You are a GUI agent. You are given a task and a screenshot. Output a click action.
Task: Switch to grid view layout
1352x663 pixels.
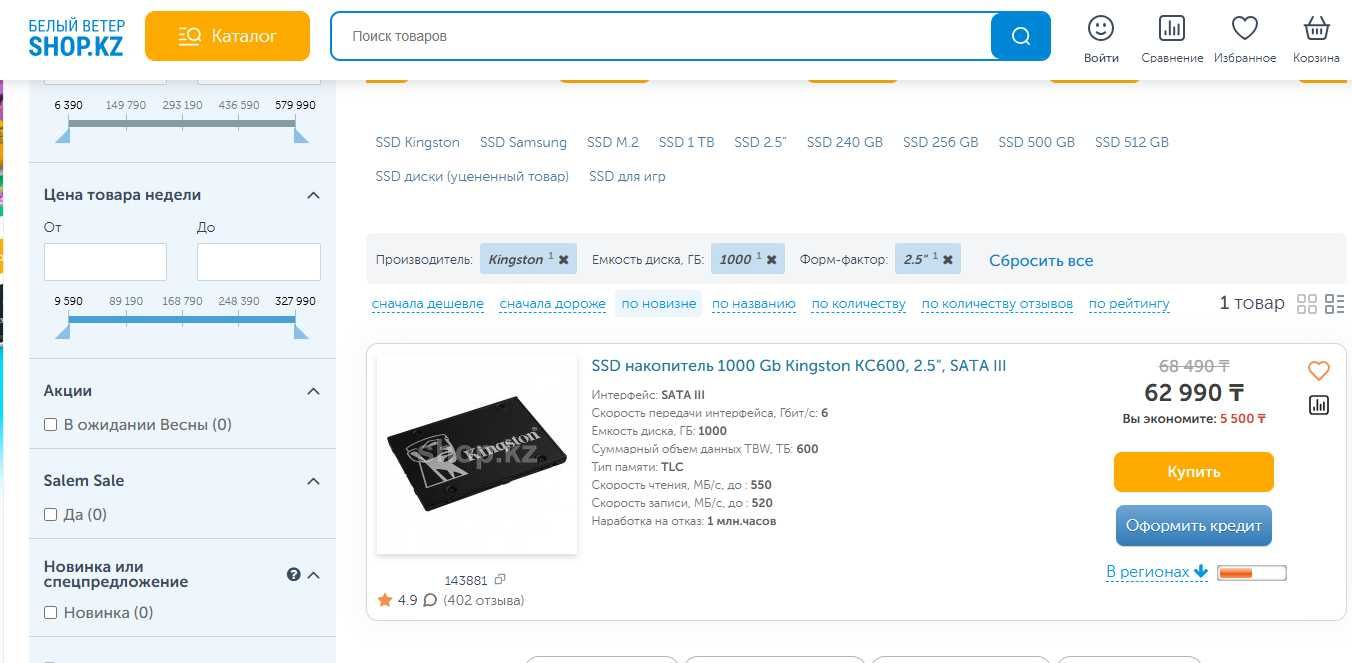coord(1307,304)
